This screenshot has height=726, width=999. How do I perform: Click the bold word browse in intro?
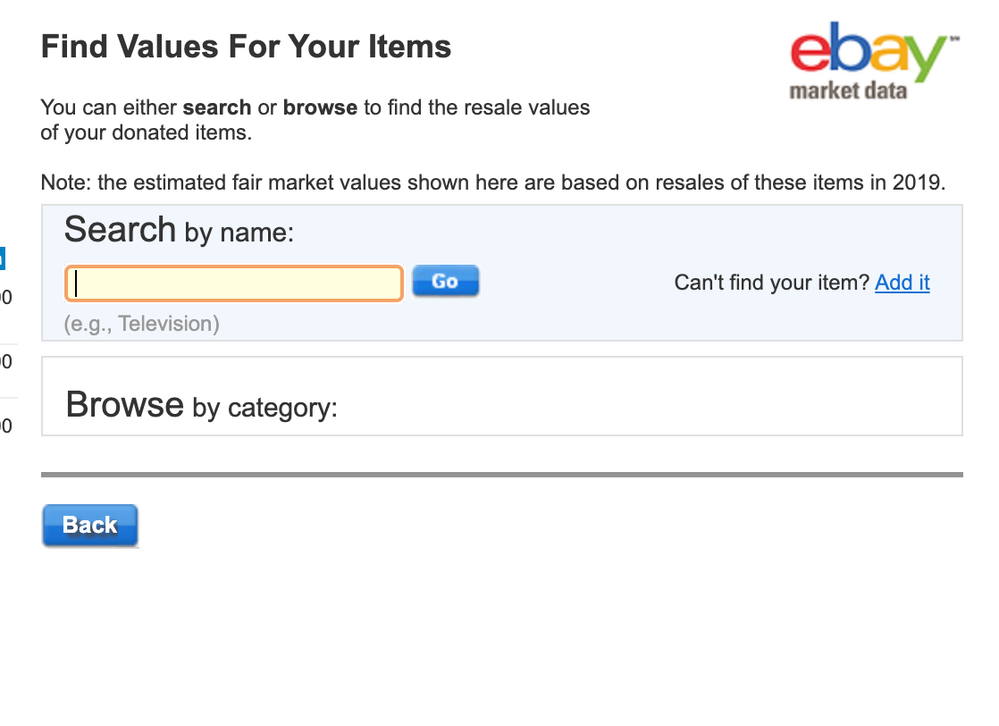tap(320, 108)
